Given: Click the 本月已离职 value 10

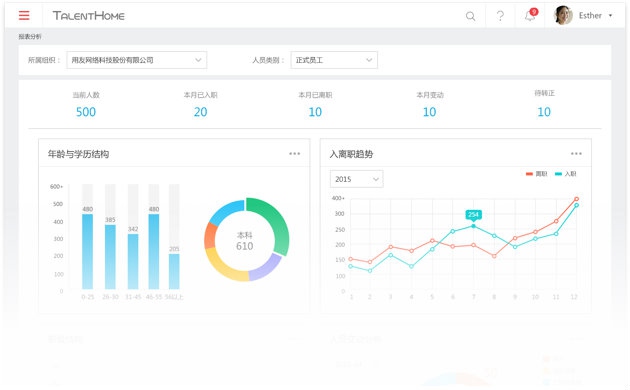Looking at the screenshot, I should coord(315,112).
